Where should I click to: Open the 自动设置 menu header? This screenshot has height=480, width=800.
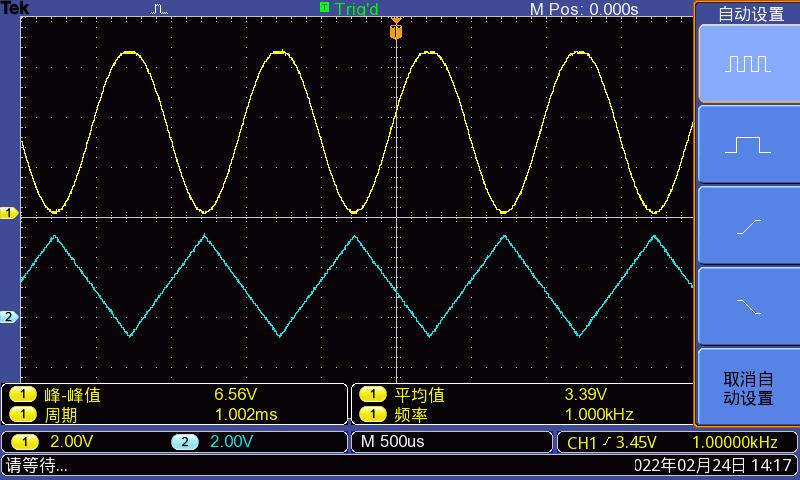747,14
